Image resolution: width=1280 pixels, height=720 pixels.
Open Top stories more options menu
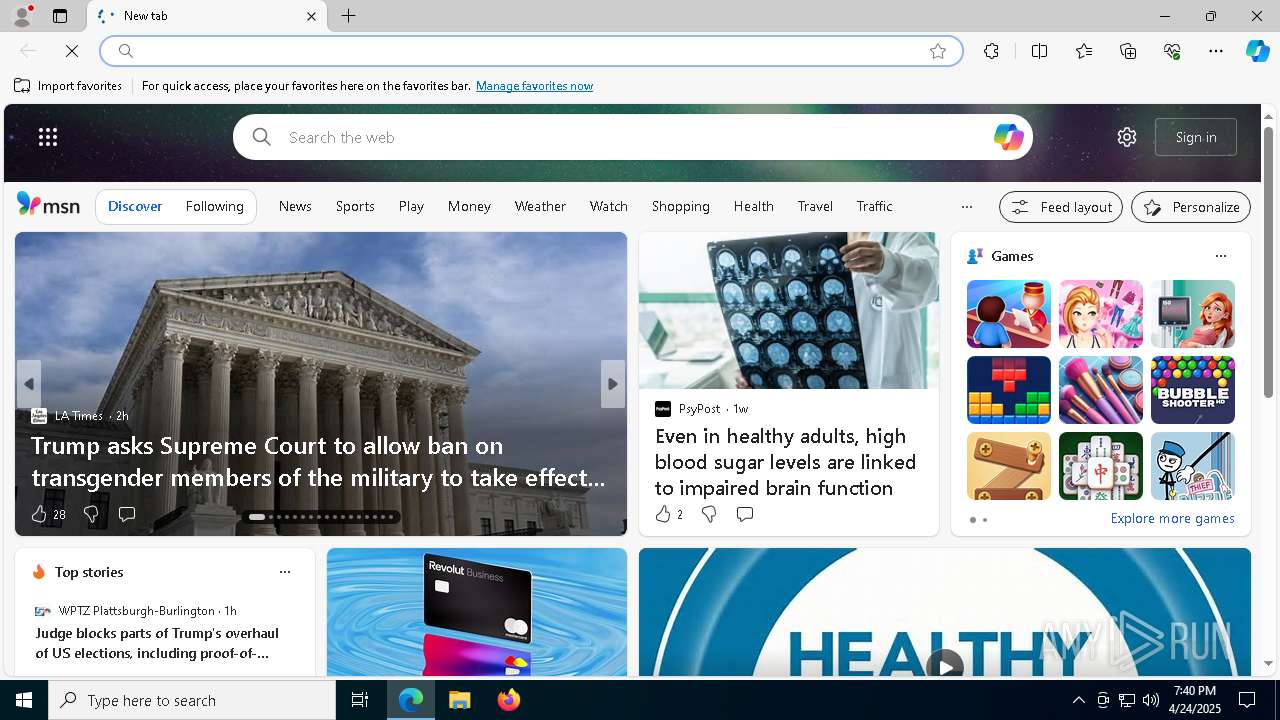click(x=285, y=572)
